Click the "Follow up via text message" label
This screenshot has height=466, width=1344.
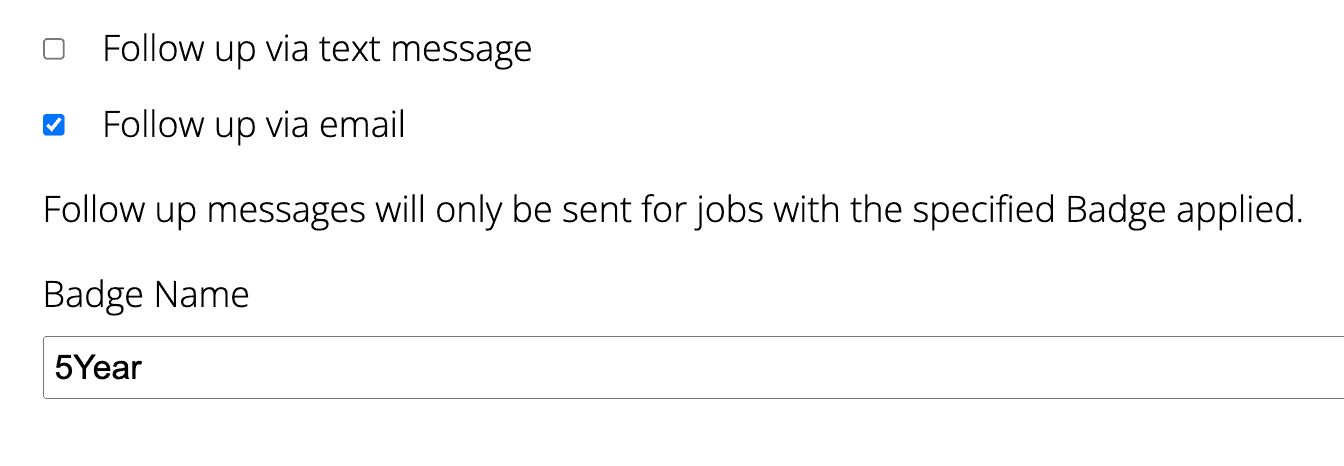[317, 49]
